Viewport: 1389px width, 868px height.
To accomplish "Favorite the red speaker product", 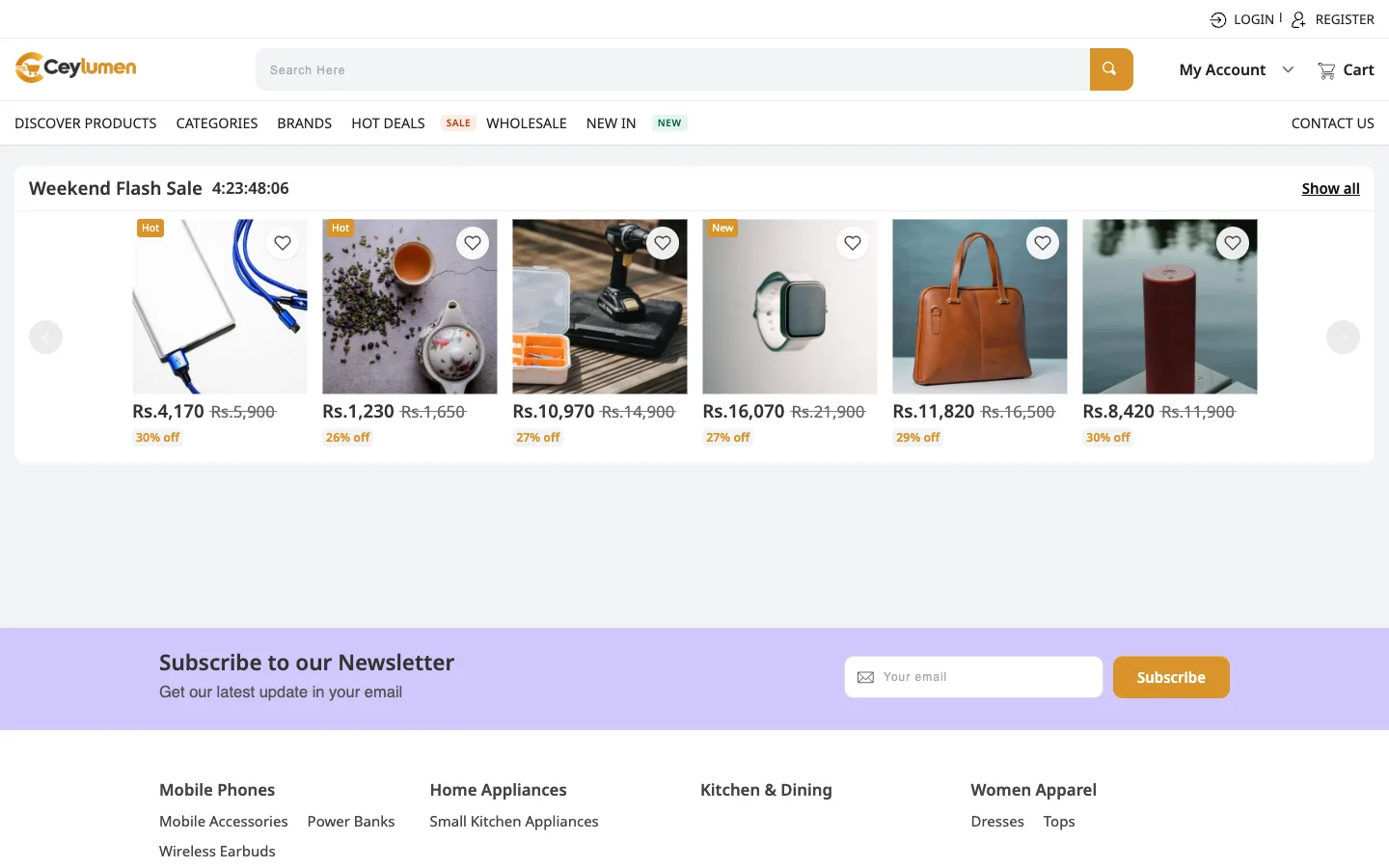I will (x=1233, y=243).
